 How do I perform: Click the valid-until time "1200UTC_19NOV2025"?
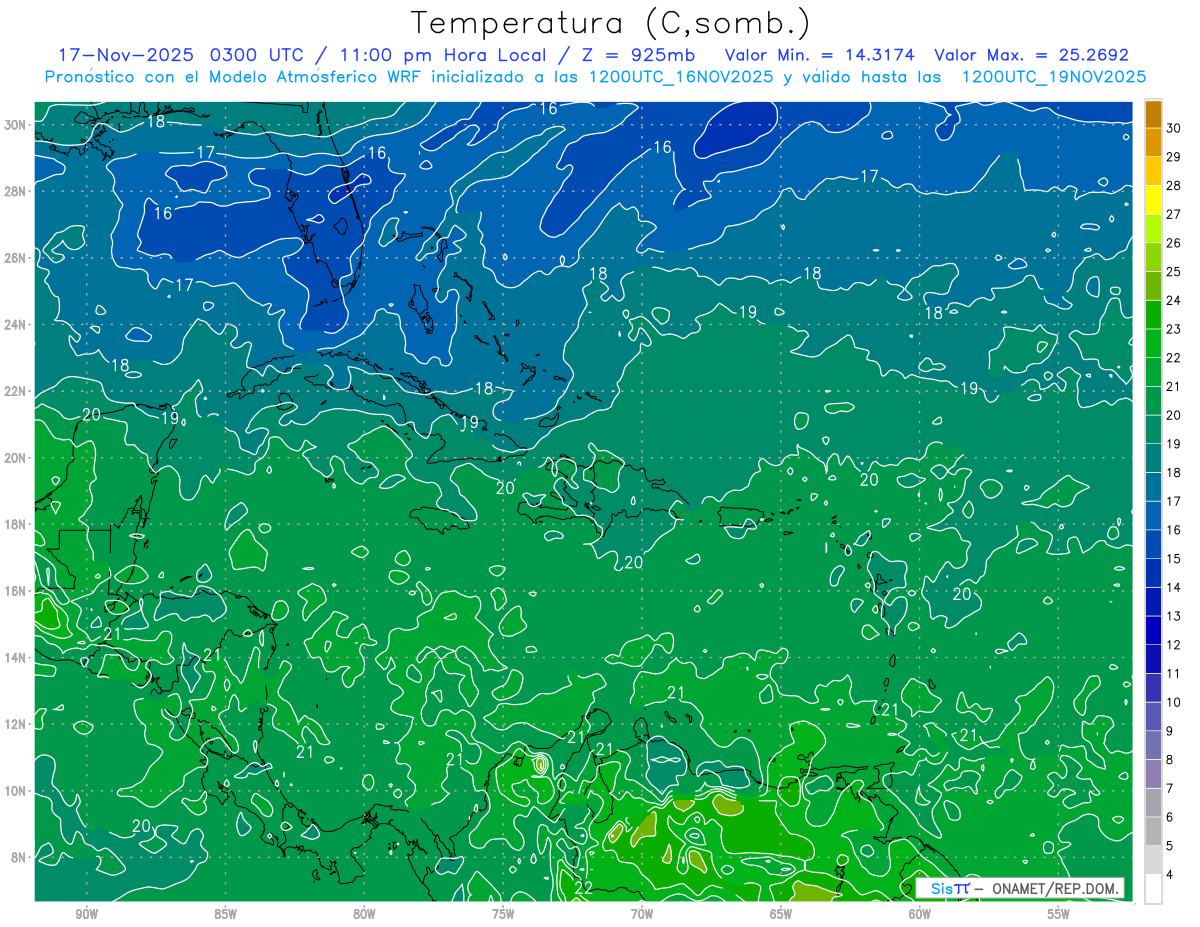[1053, 77]
